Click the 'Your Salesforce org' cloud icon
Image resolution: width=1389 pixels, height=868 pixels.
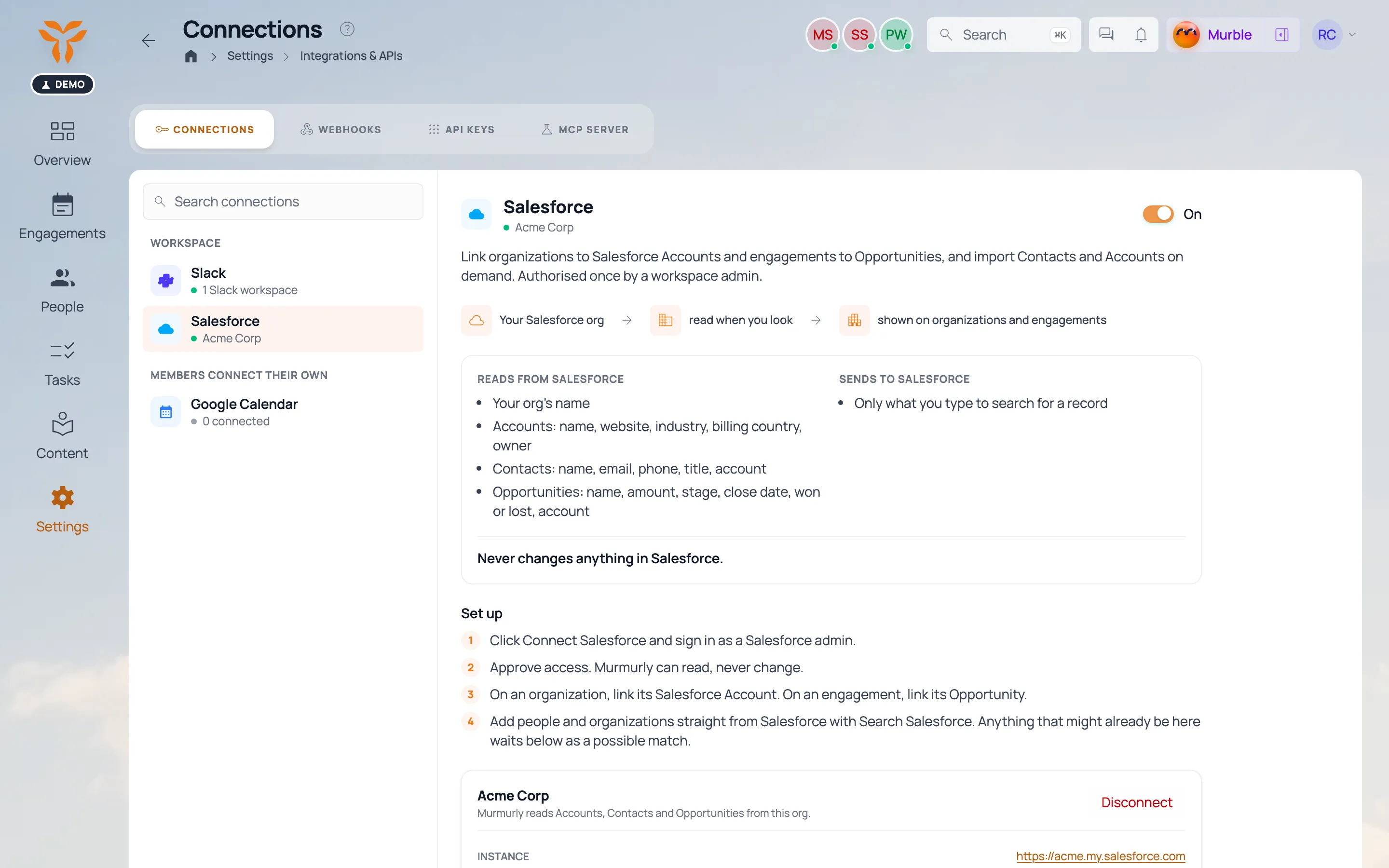(x=477, y=320)
